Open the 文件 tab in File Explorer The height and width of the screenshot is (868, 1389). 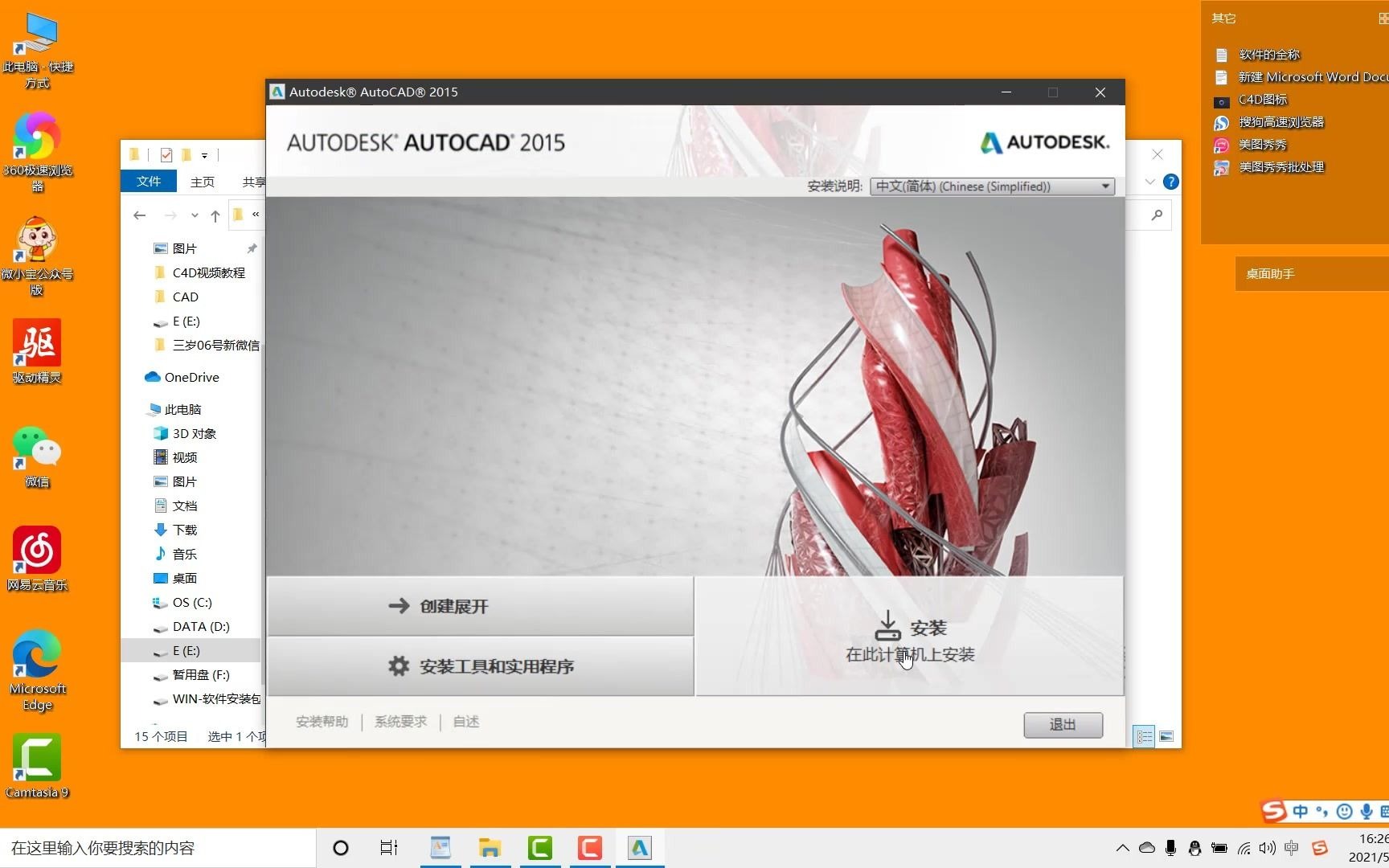pyautogui.click(x=149, y=182)
